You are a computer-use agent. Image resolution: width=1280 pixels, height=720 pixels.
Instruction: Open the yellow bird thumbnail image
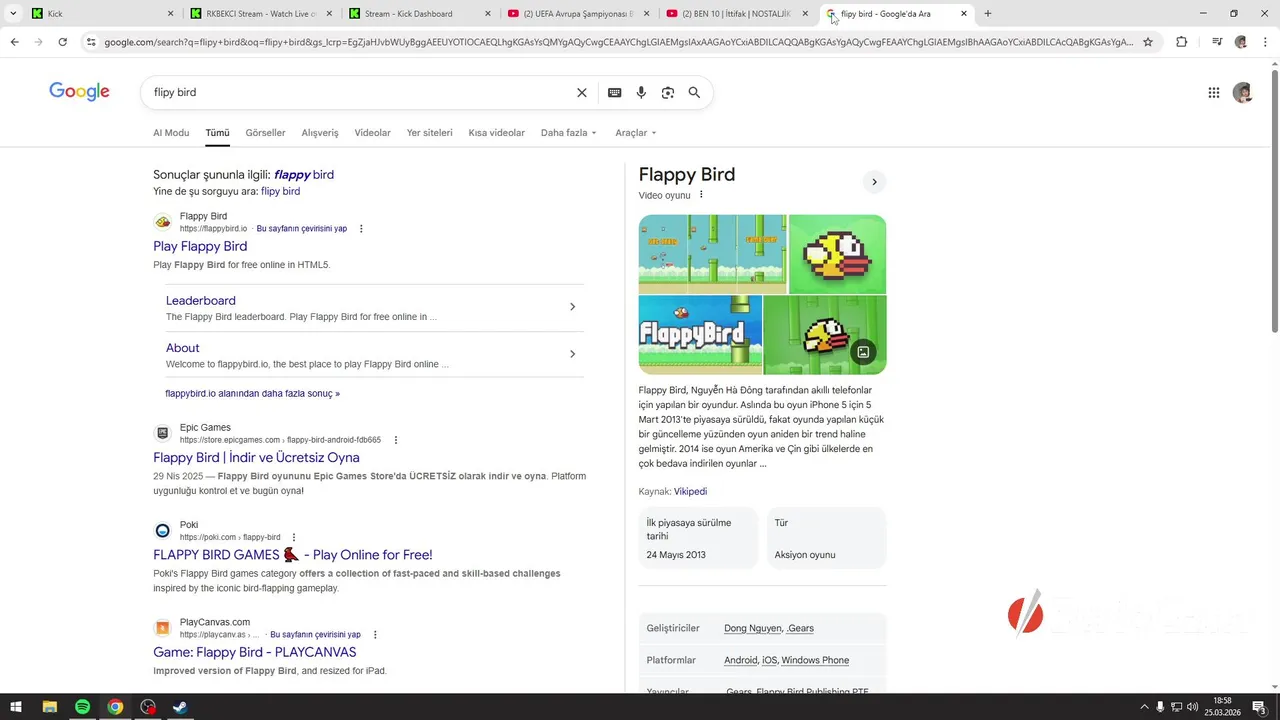pos(837,254)
